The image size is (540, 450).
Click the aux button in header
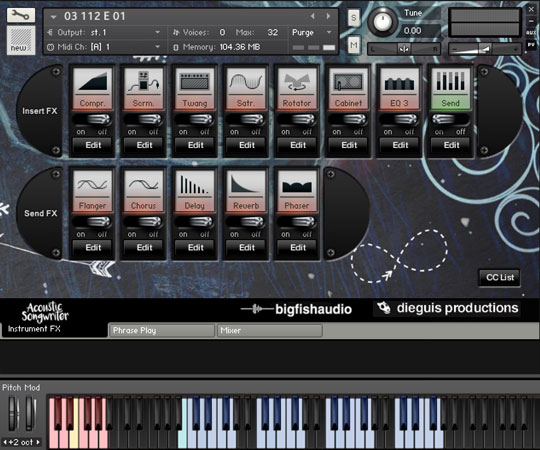point(531,32)
